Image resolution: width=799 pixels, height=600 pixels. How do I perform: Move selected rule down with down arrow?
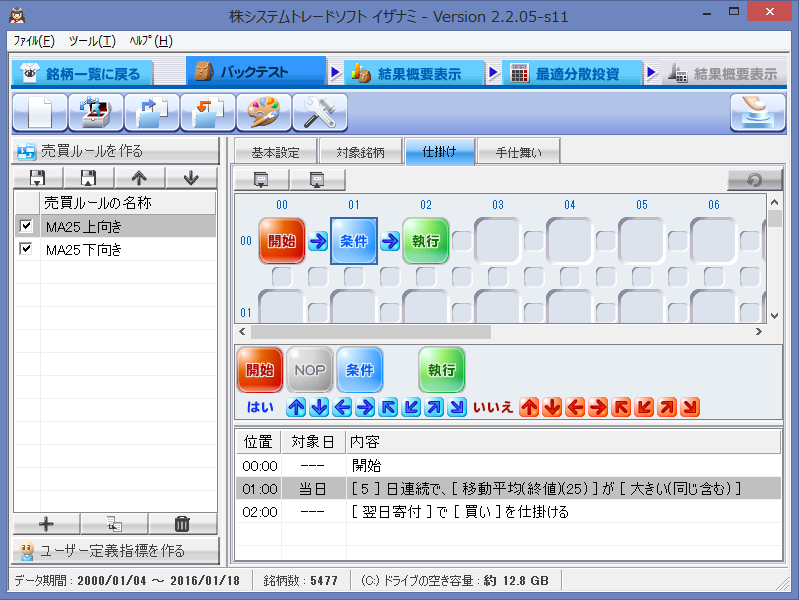191,178
